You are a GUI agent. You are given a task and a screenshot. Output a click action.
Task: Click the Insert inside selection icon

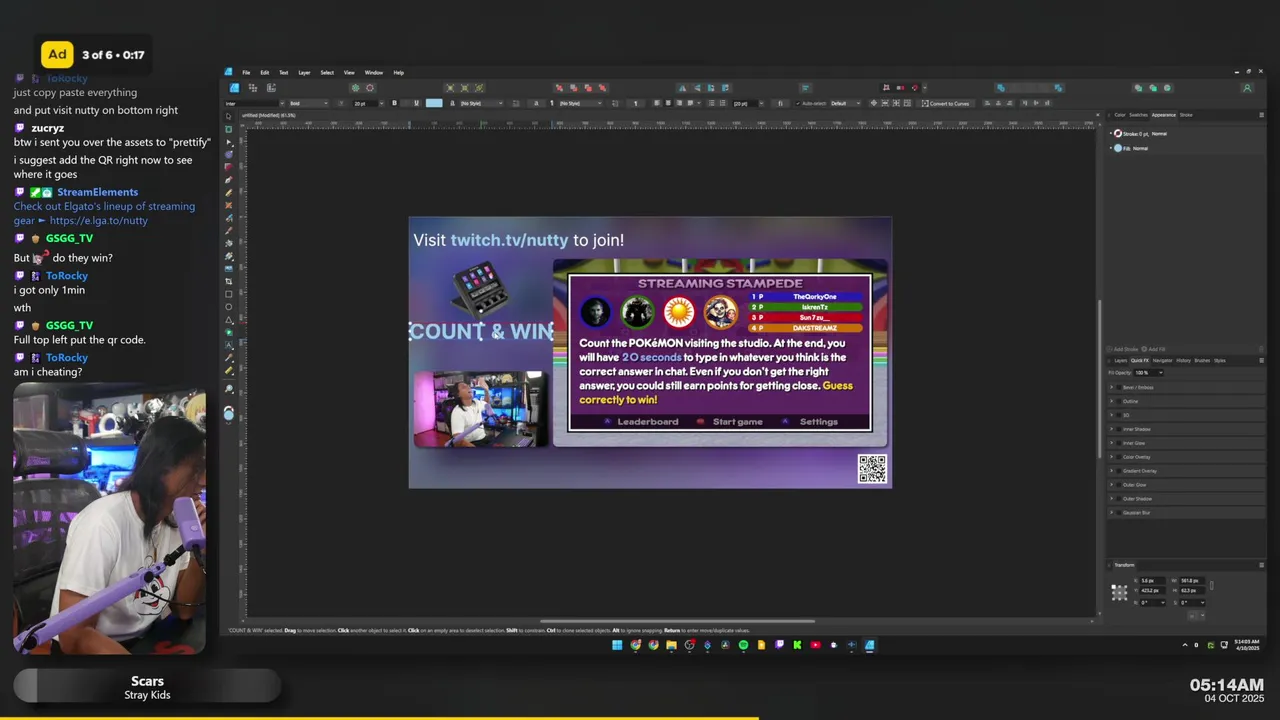[x=1167, y=88]
